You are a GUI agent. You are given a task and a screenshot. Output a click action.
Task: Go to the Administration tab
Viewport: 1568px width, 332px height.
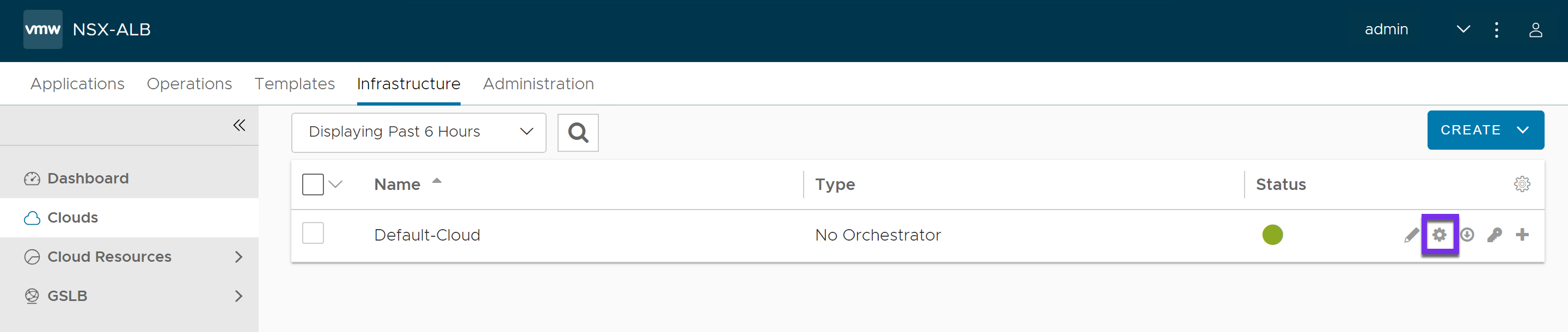click(x=538, y=84)
